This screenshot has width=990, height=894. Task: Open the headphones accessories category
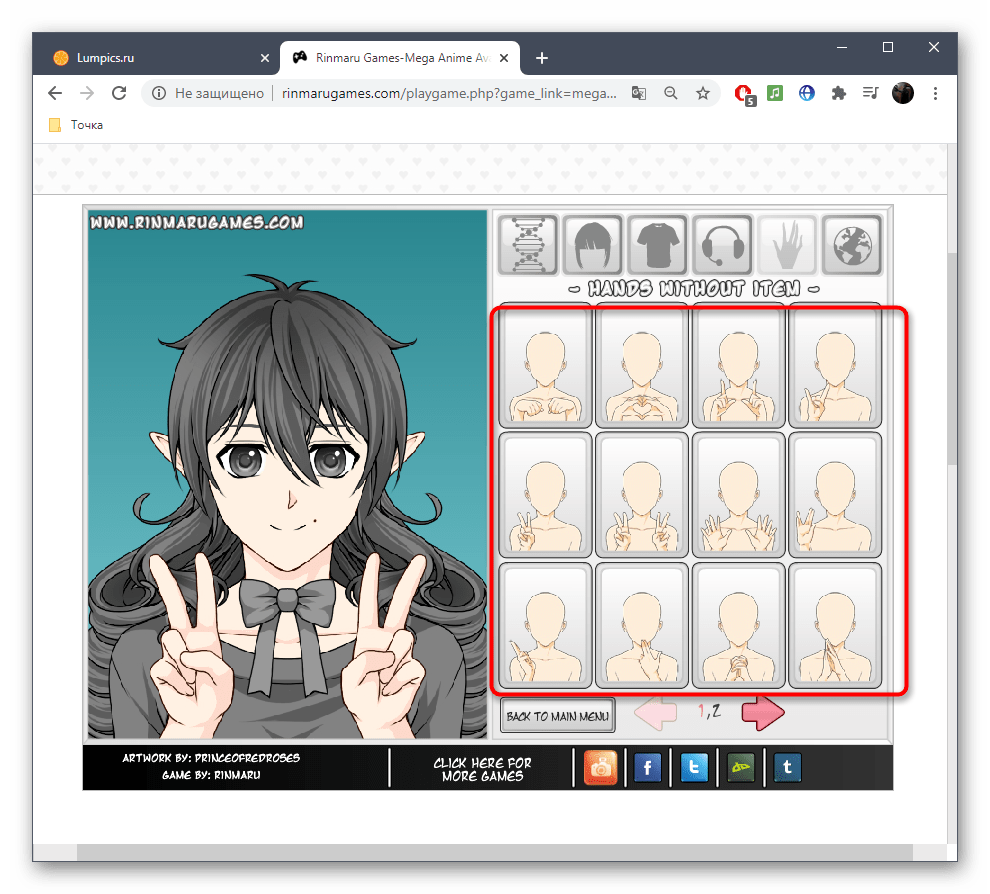pyautogui.click(x=722, y=244)
